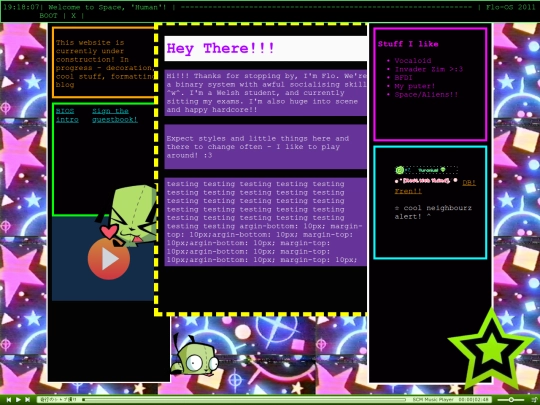Click the 'cool neighbourz alert!' text
This screenshot has width=540, height=405.
tap(433, 212)
